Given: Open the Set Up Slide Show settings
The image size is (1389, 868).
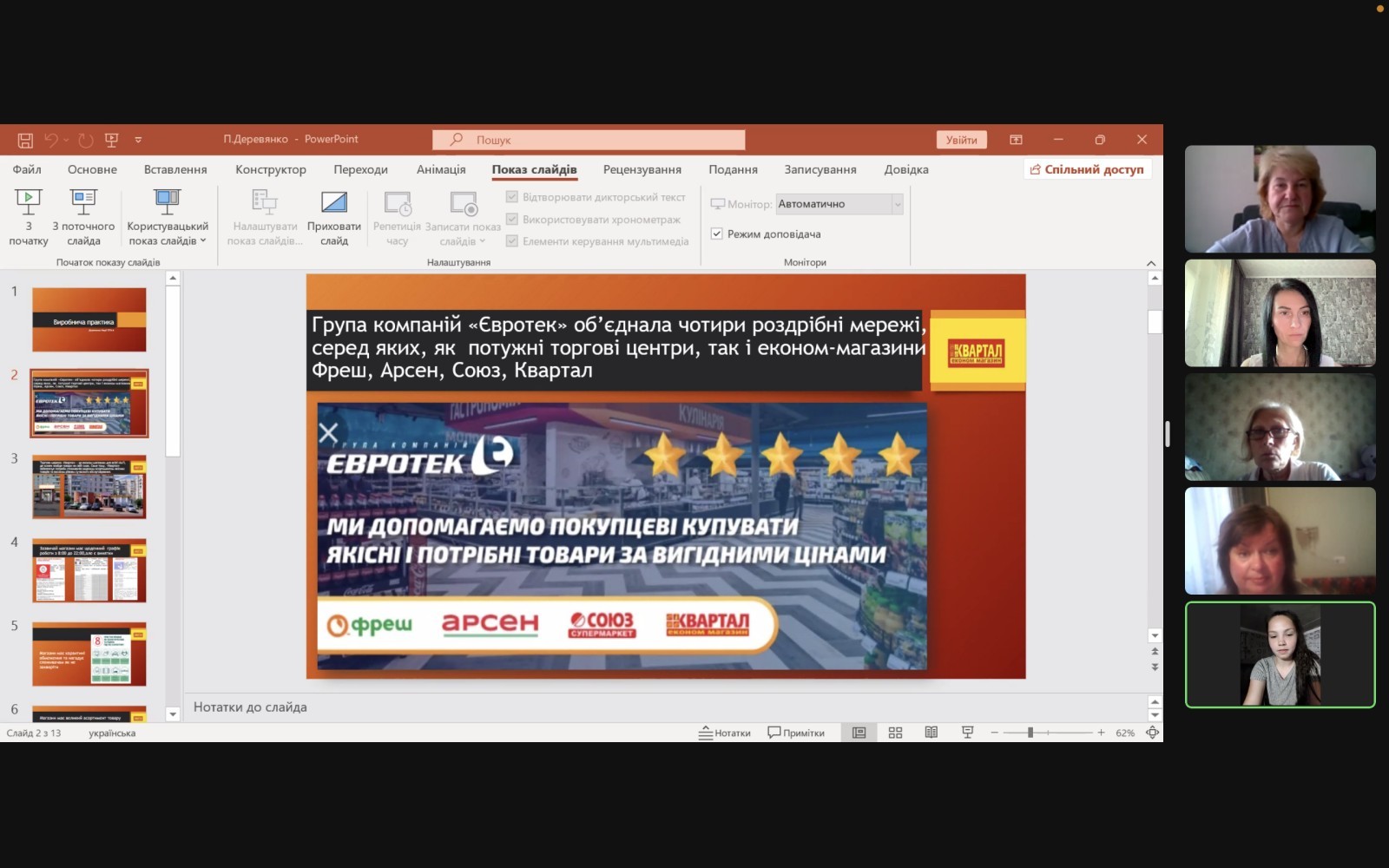Looking at the screenshot, I should point(265,218).
